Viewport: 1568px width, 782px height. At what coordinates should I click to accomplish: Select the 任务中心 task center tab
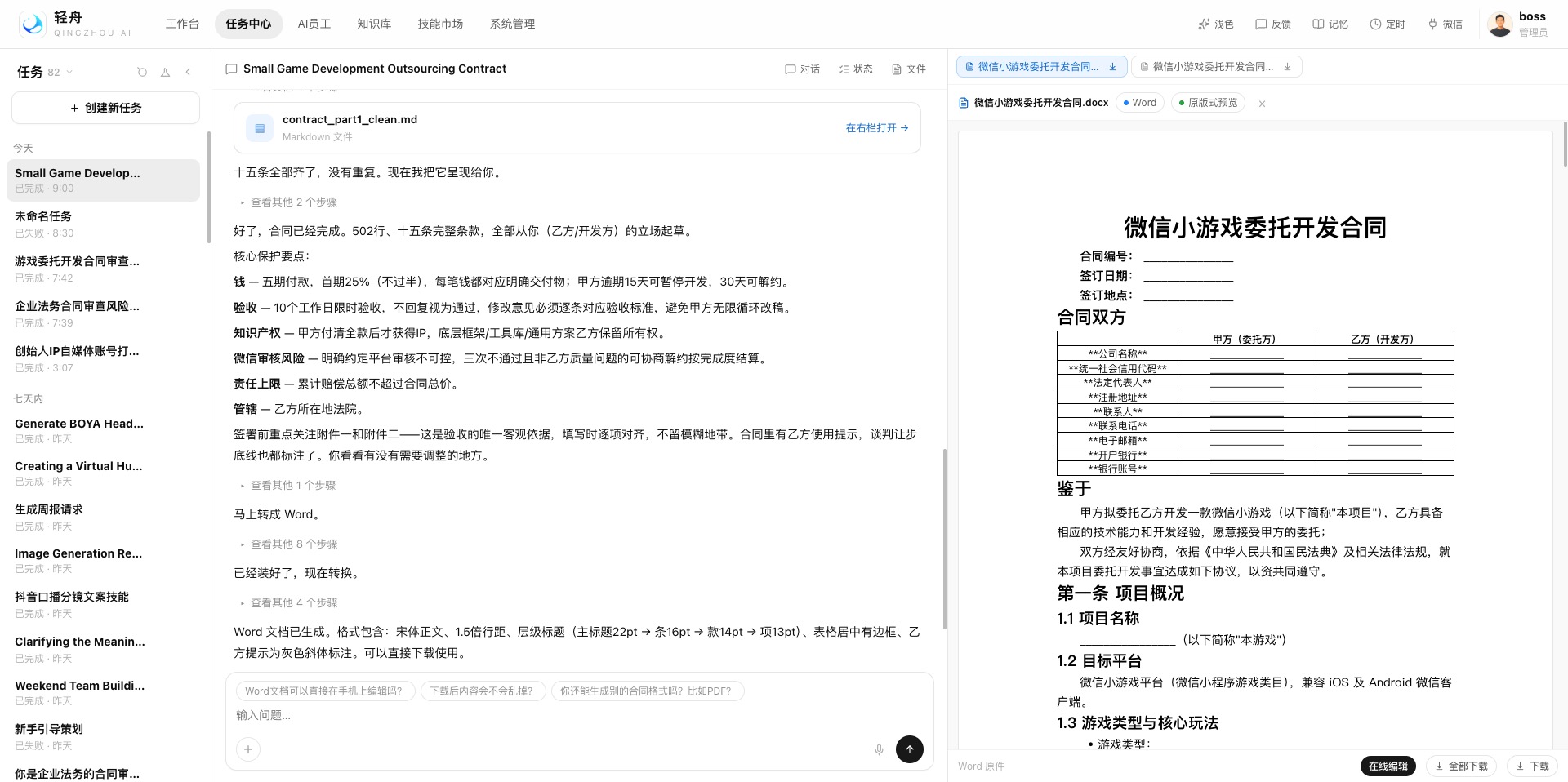click(248, 24)
